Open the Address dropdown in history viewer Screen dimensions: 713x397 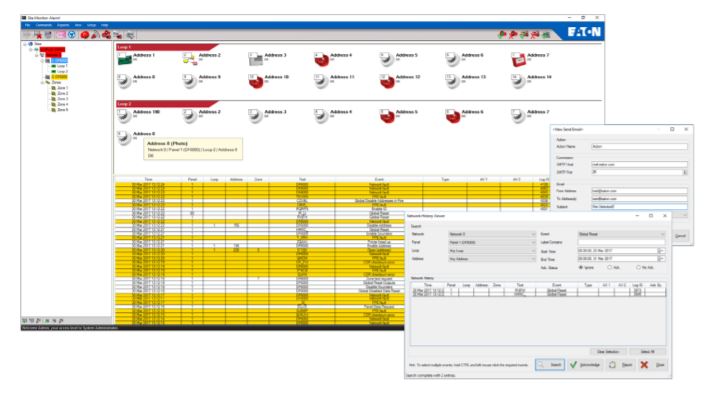[492, 259]
